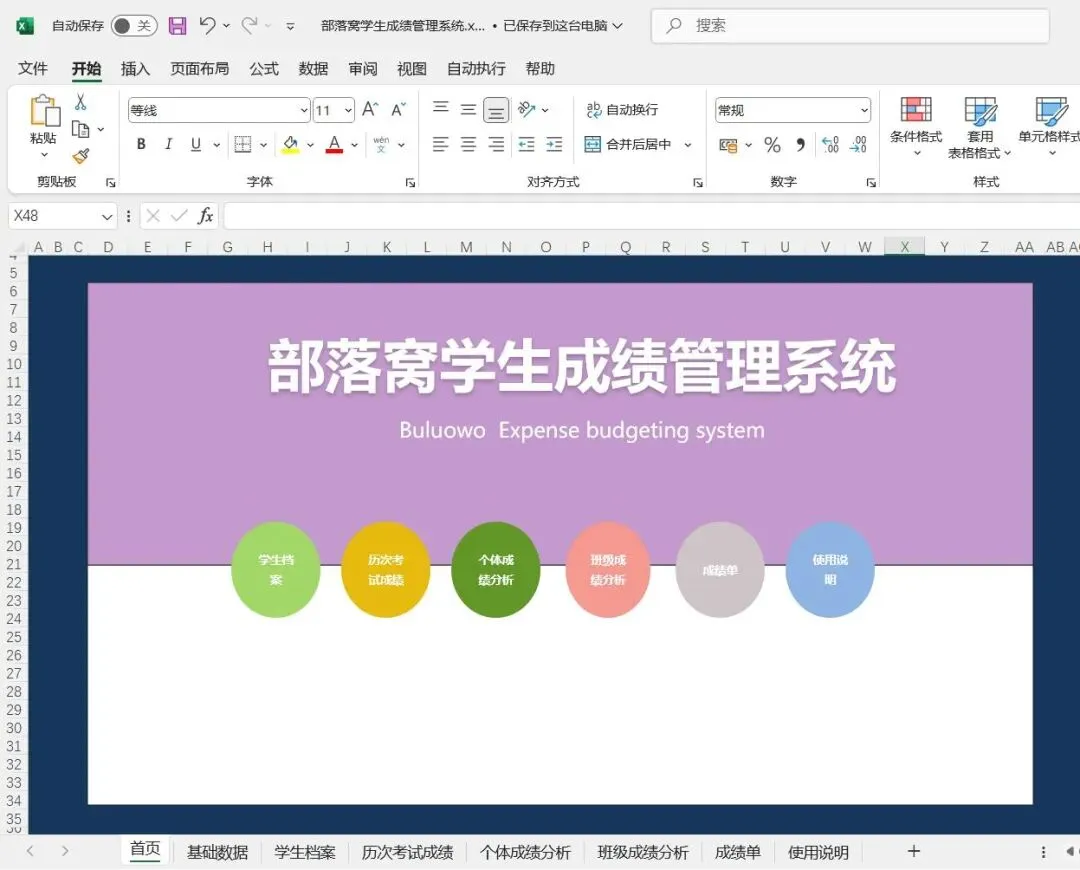This screenshot has height=870, width=1080.
Task: Toggle italic formatting
Action: [168, 144]
